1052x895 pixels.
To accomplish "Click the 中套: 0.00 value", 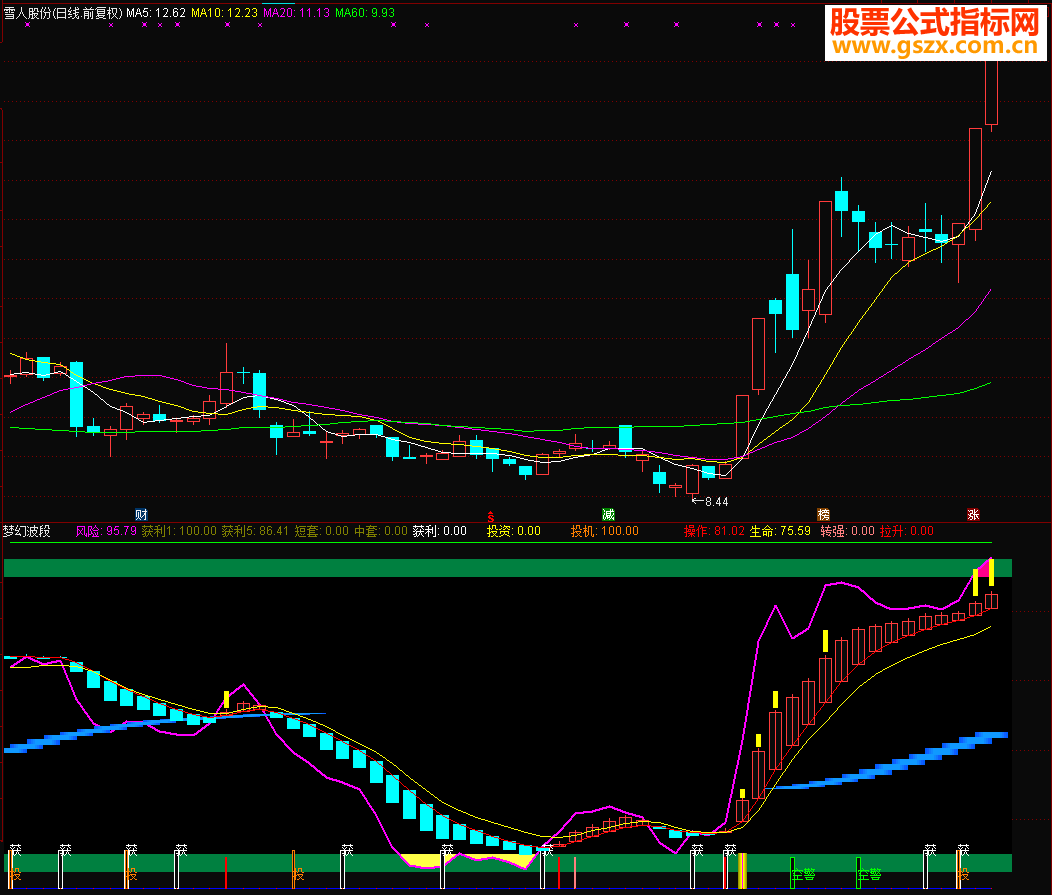I will 380,531.
